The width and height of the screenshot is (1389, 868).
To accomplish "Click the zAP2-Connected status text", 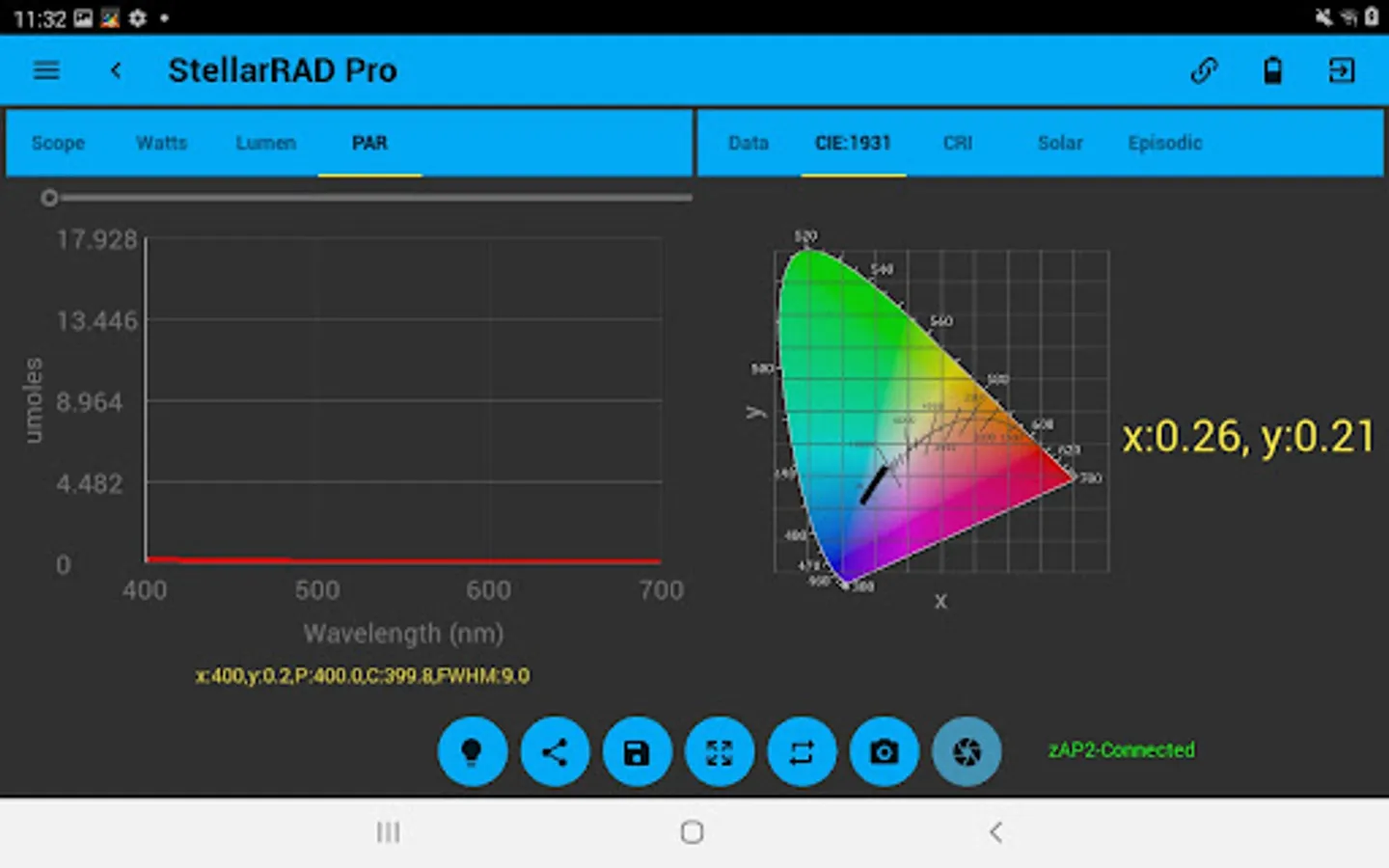I will [1121, 750].
